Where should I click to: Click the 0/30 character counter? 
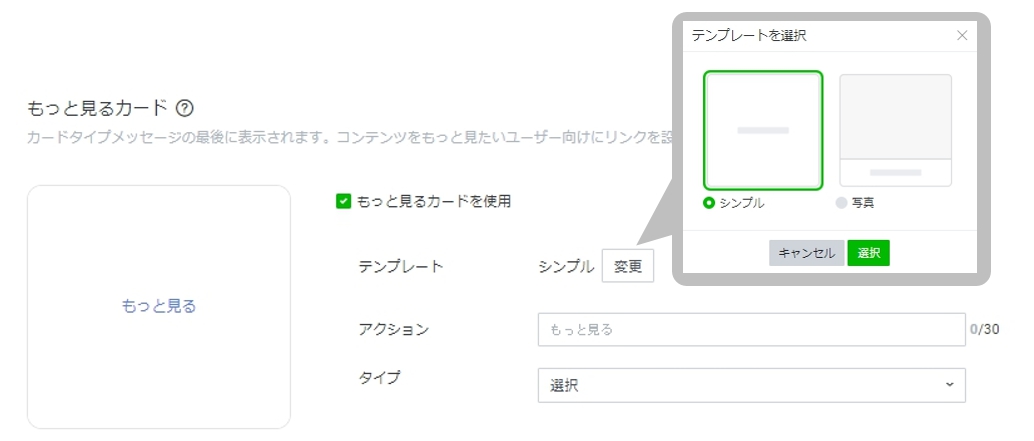984,329
